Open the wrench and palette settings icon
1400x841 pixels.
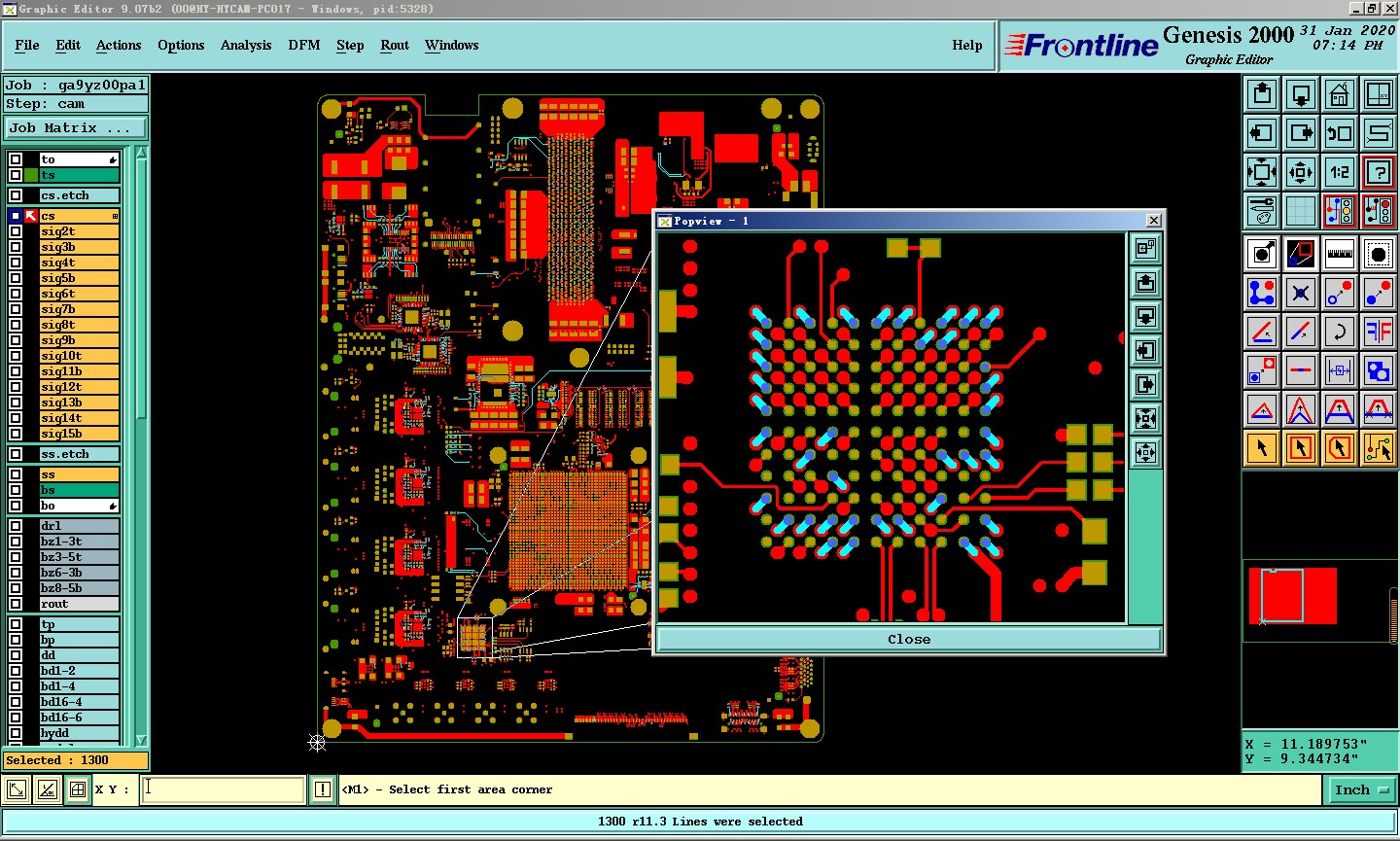pyautogui.click(x=1262, y=211)
